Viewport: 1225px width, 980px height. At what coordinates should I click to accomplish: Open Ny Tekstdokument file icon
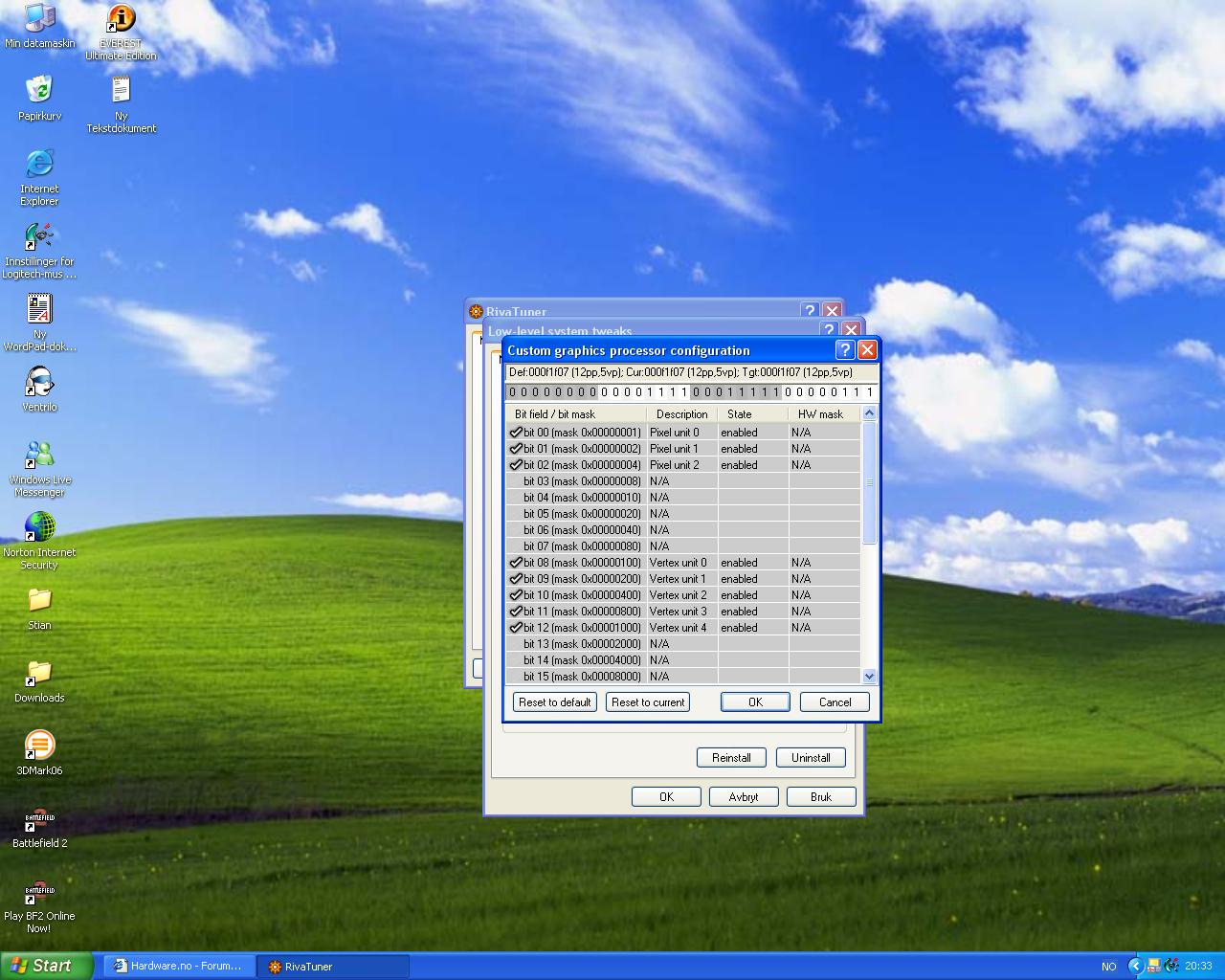tap(121, 105)
